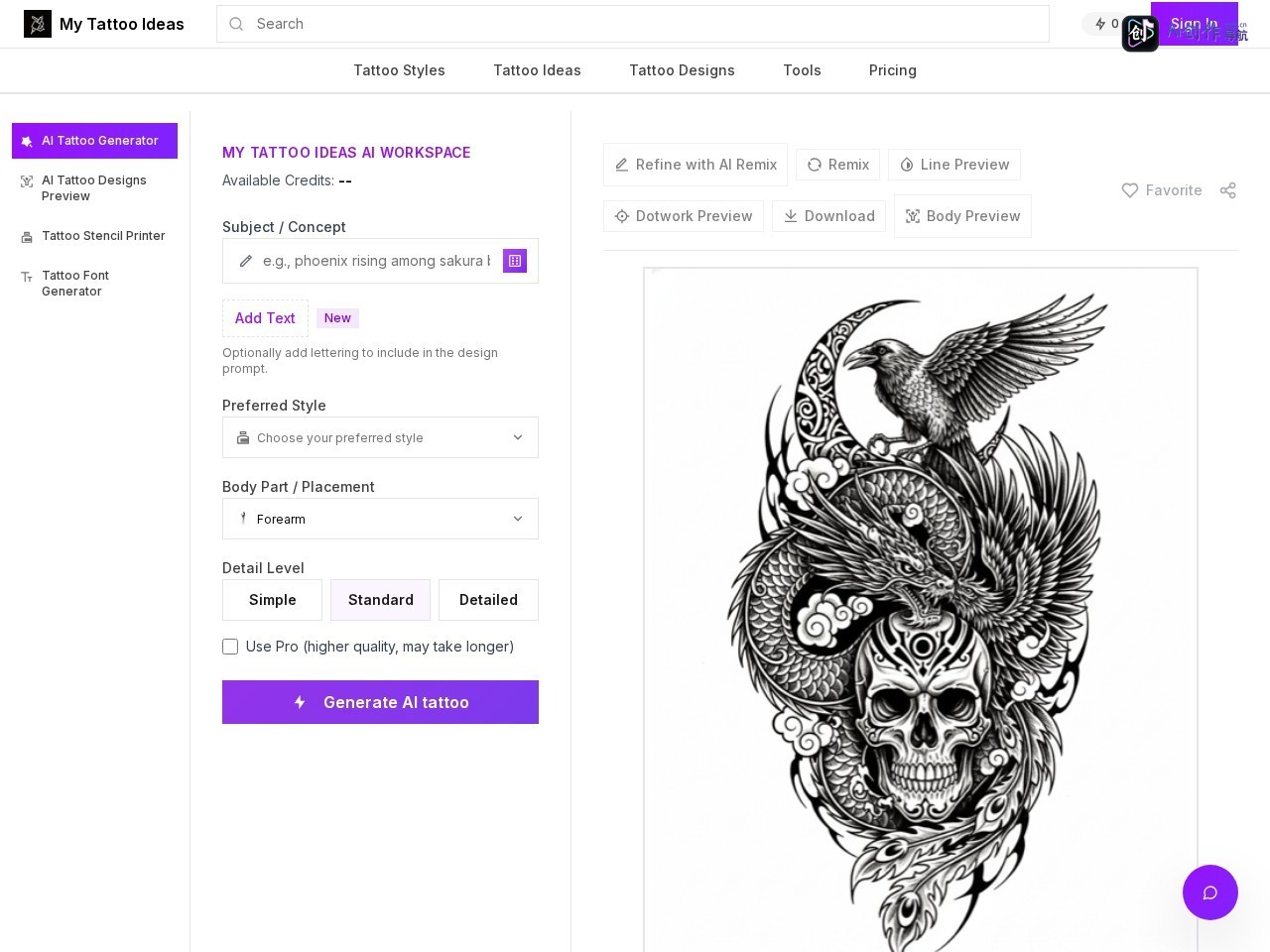
Task: Click the search magnifier icon
Action: (x=236, y=24)
